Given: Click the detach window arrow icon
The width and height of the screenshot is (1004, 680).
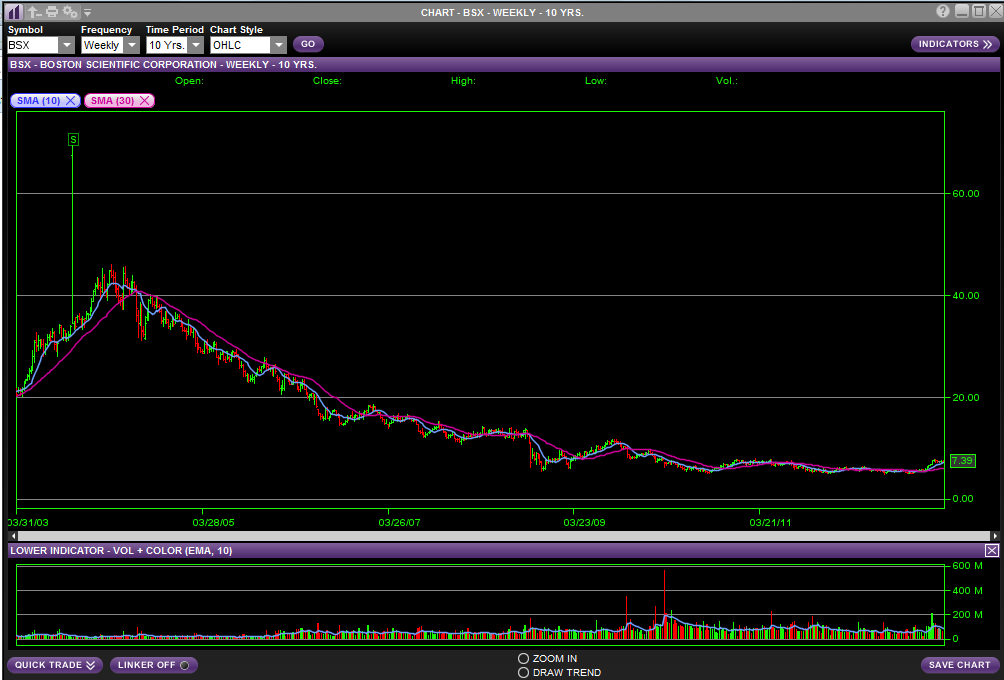Looking at the screenshot, I should 34,12.
